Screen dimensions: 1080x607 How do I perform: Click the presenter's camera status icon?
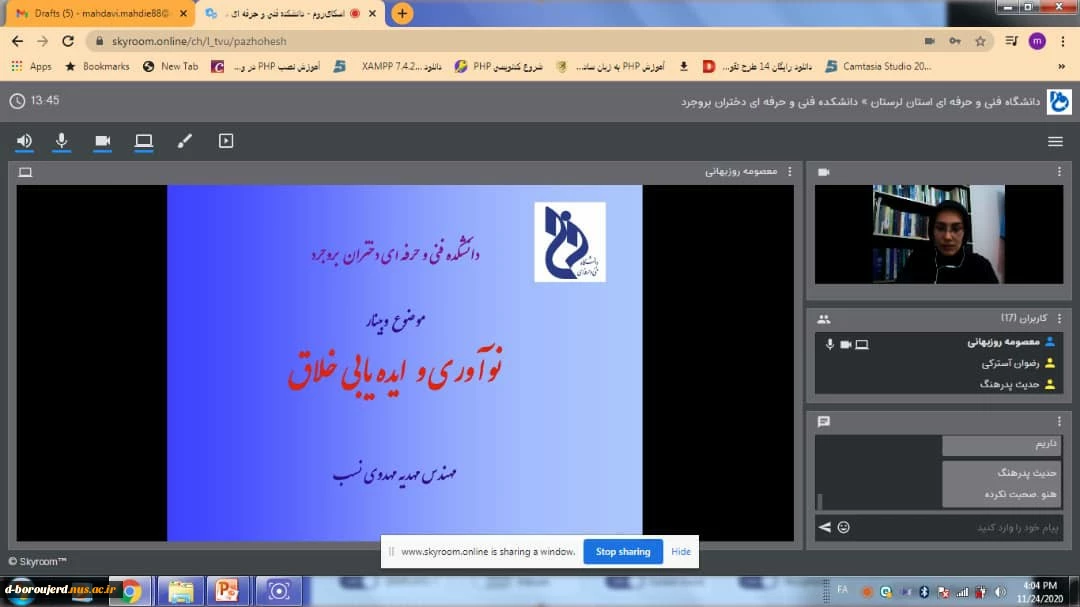coord(846,344)
